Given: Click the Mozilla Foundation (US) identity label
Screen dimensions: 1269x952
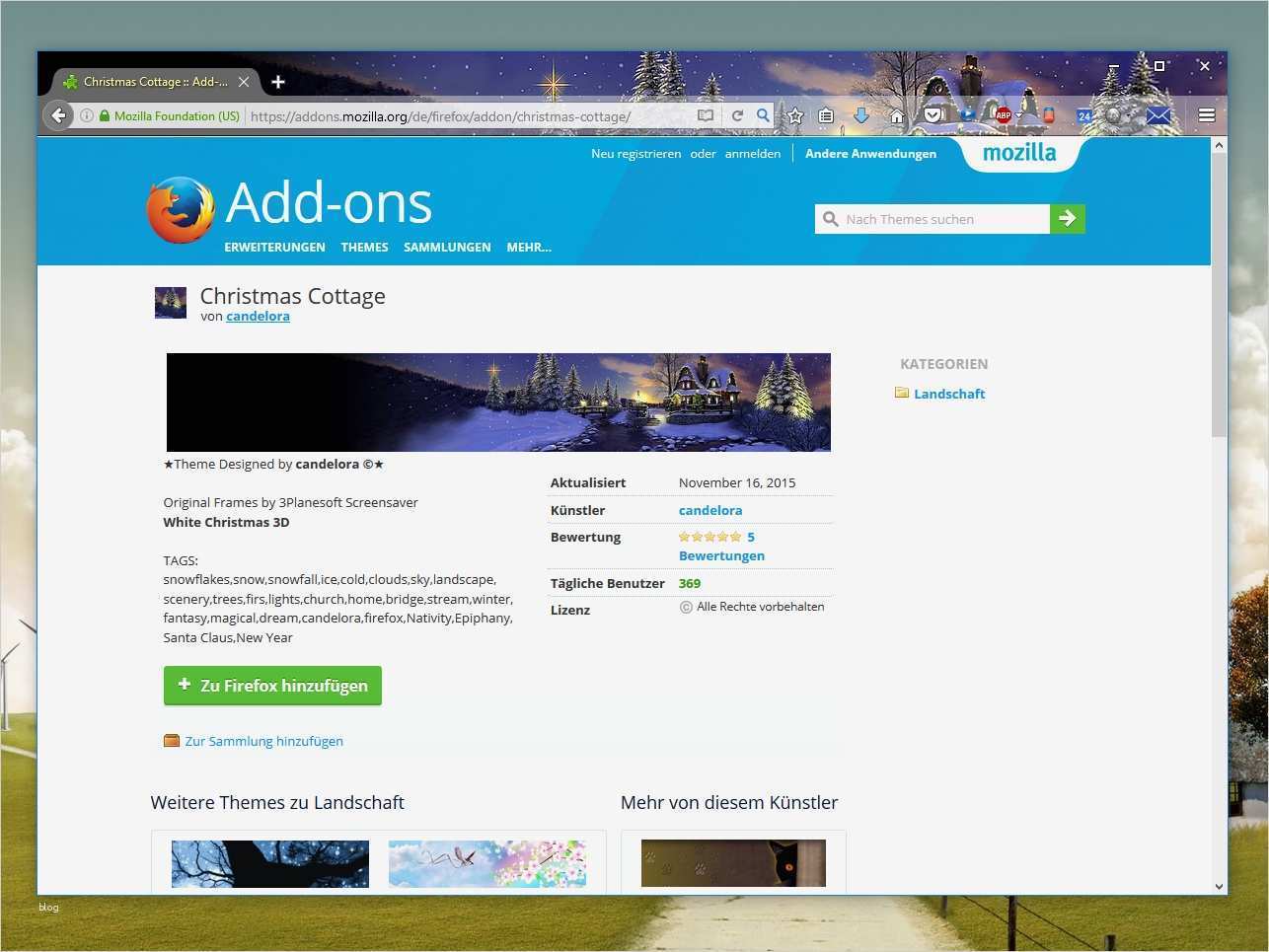Looking at the screenshot, I should click(x=177, y=116).
